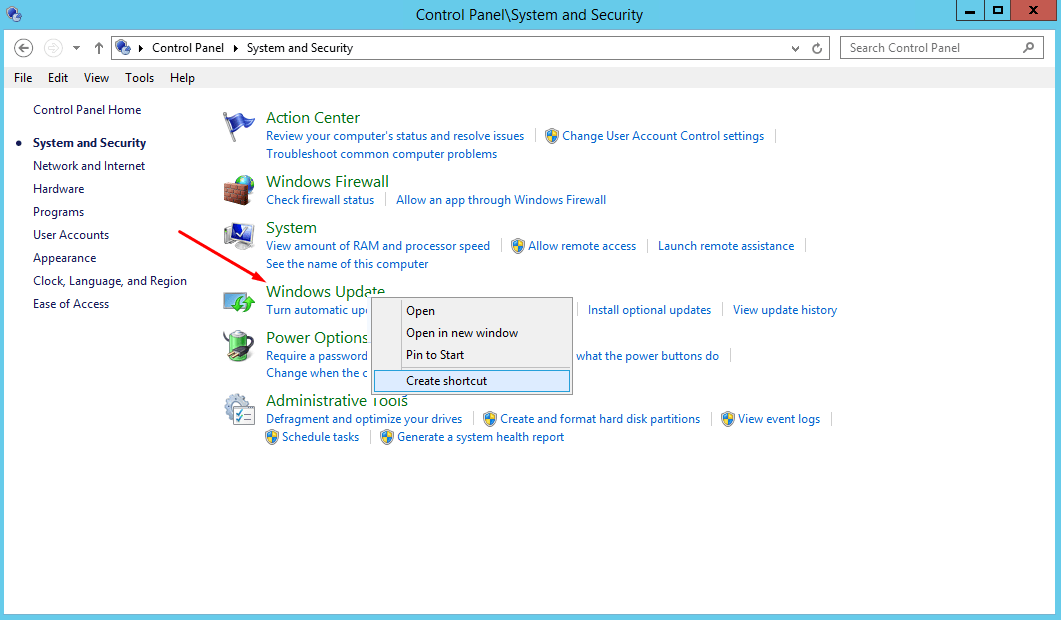This screenshot has width=1061, height=620.
Task: Click shield icon beside Allow remote access
Action: pos(518,246)
